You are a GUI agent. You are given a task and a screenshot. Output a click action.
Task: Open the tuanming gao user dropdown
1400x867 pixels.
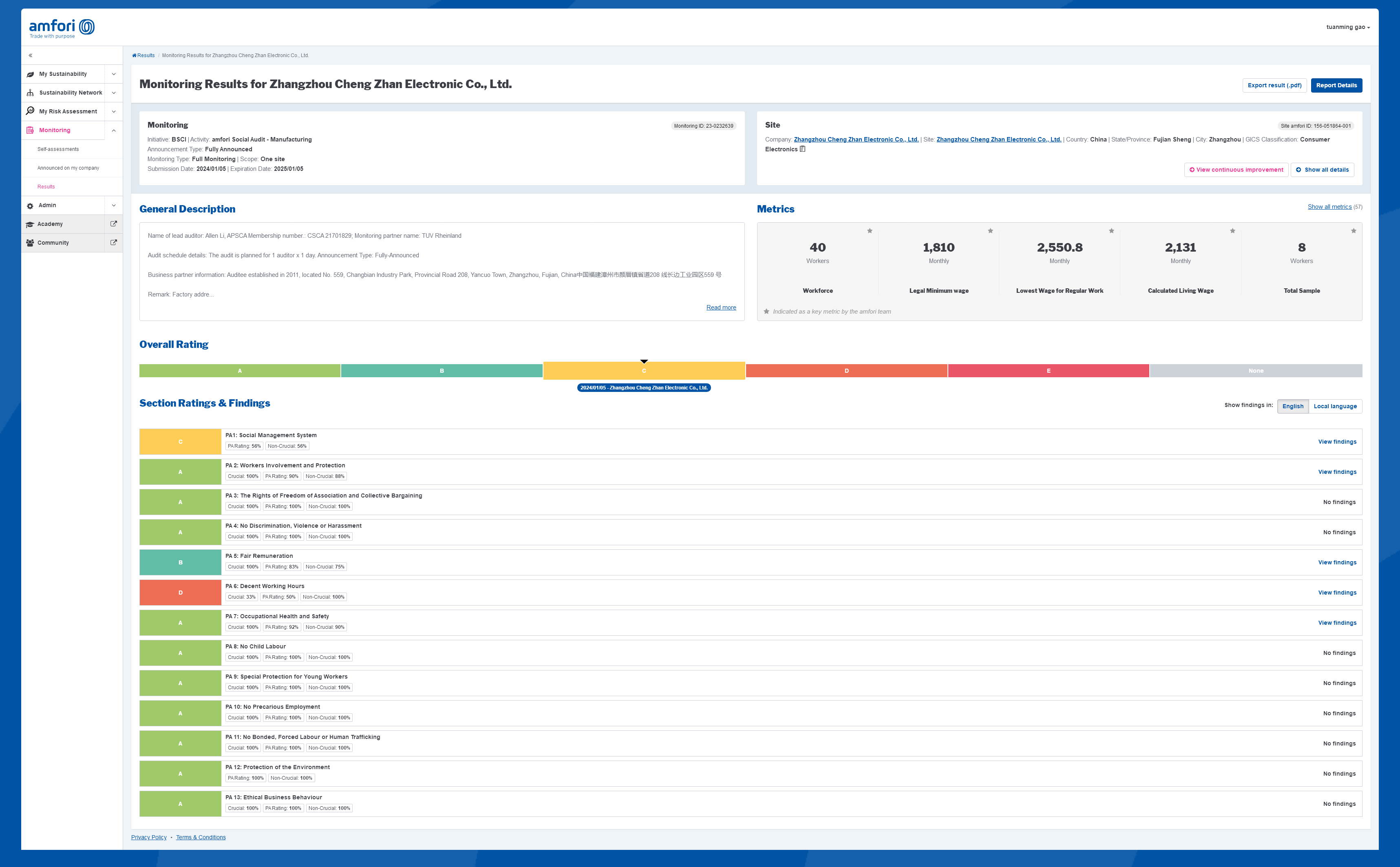click(1347, 27)
